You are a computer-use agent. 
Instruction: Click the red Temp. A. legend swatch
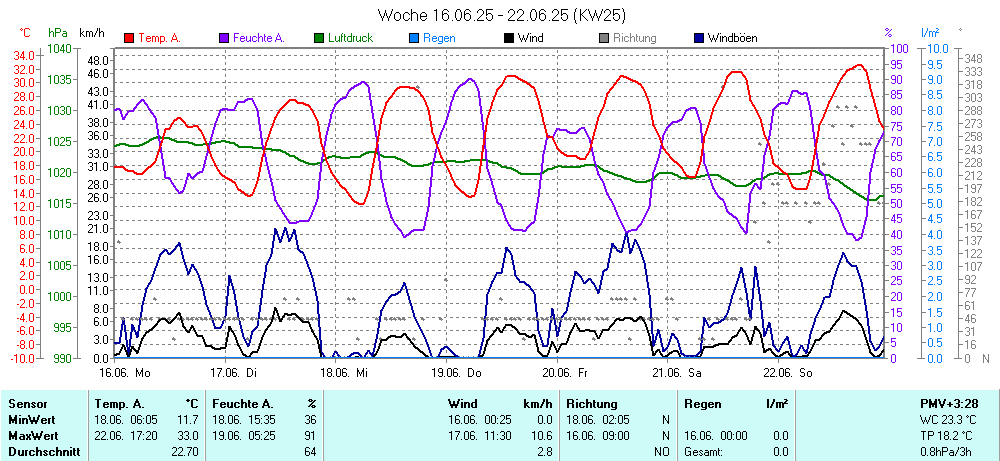pos(129,38)
